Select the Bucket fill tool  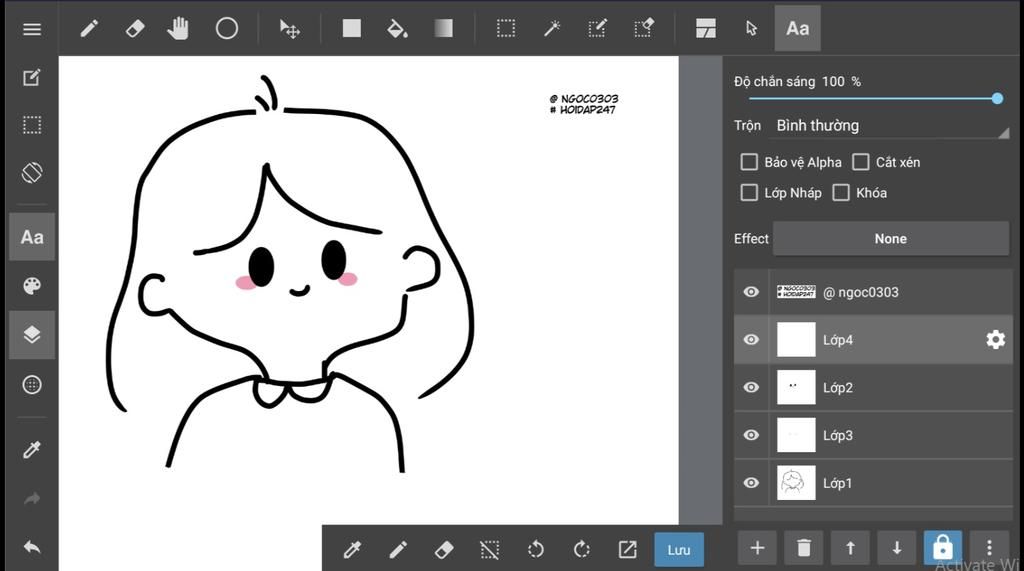397,29
